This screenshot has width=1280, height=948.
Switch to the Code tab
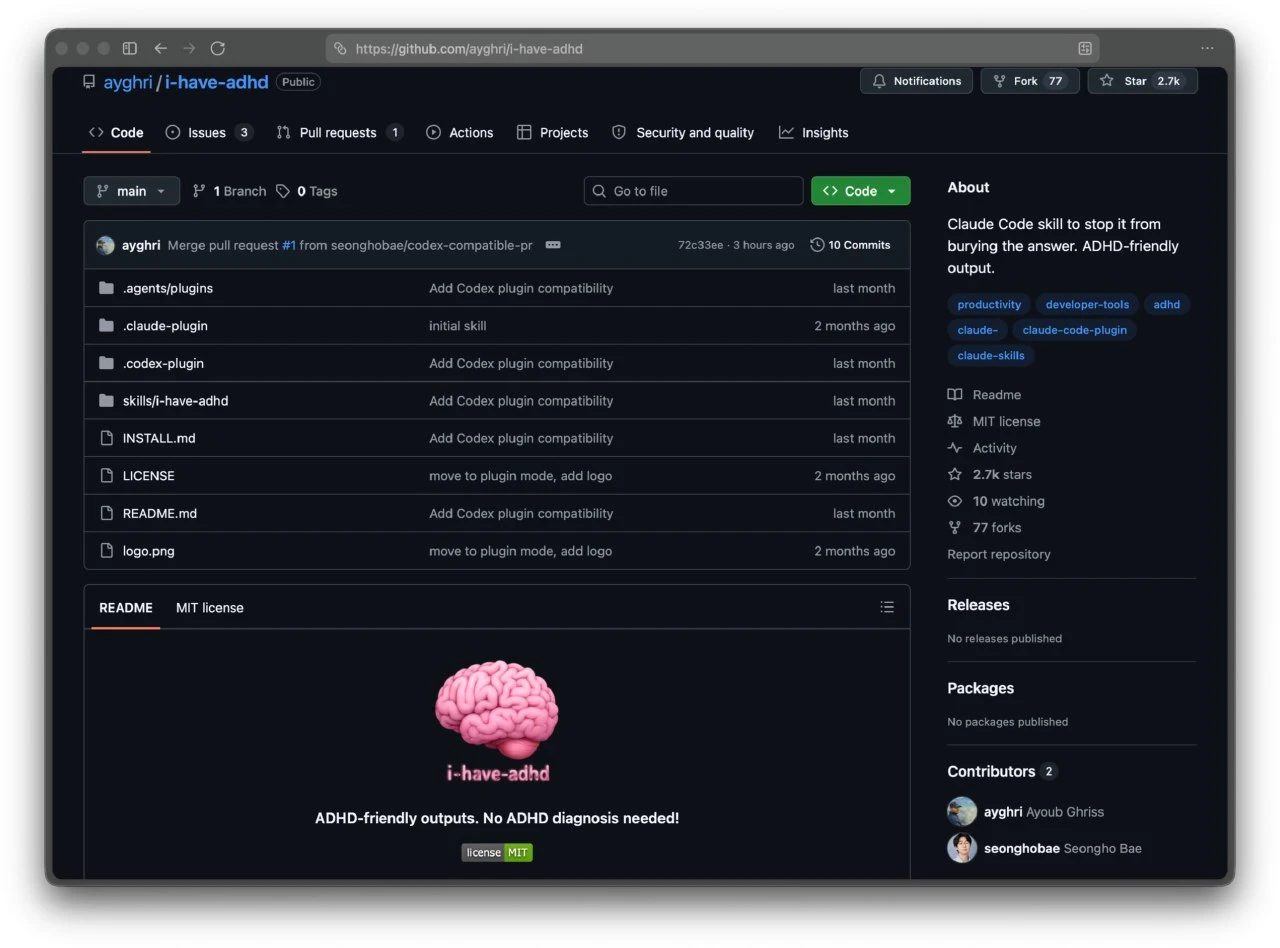pos(116,132)
